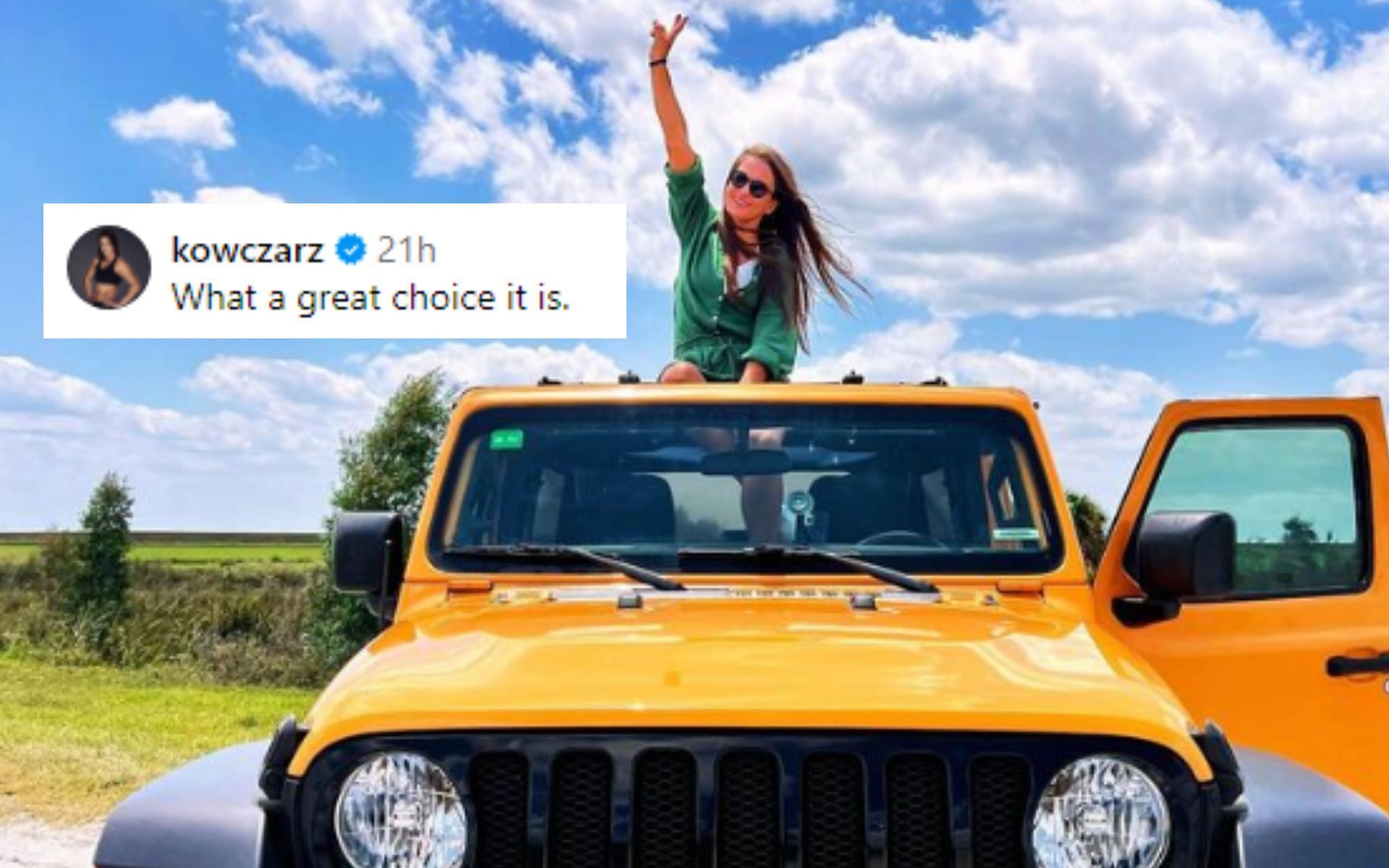Click the rearview mirror inside the windshield

(744, 461)
